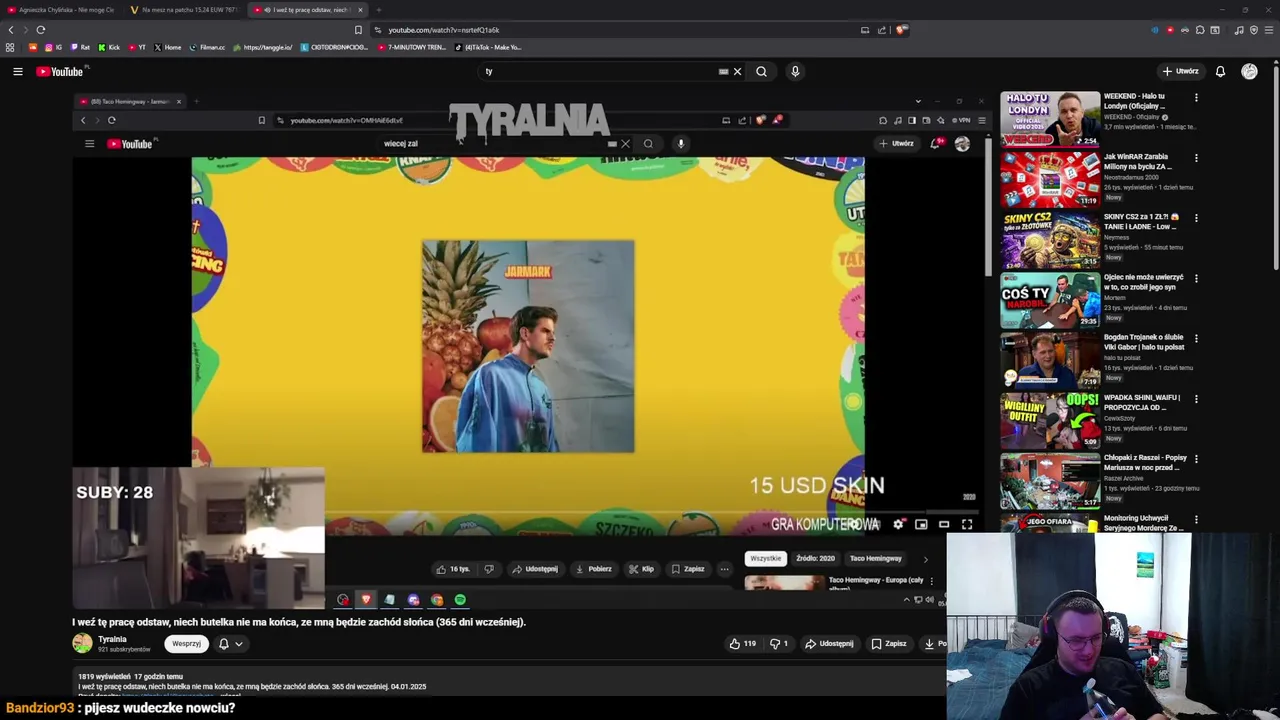The image size is (1280, 720).
Task: Open more options for "SKINY CS2 za 1 ZŁ" video
Action: pyautogui.click(x=1196, y=218)
